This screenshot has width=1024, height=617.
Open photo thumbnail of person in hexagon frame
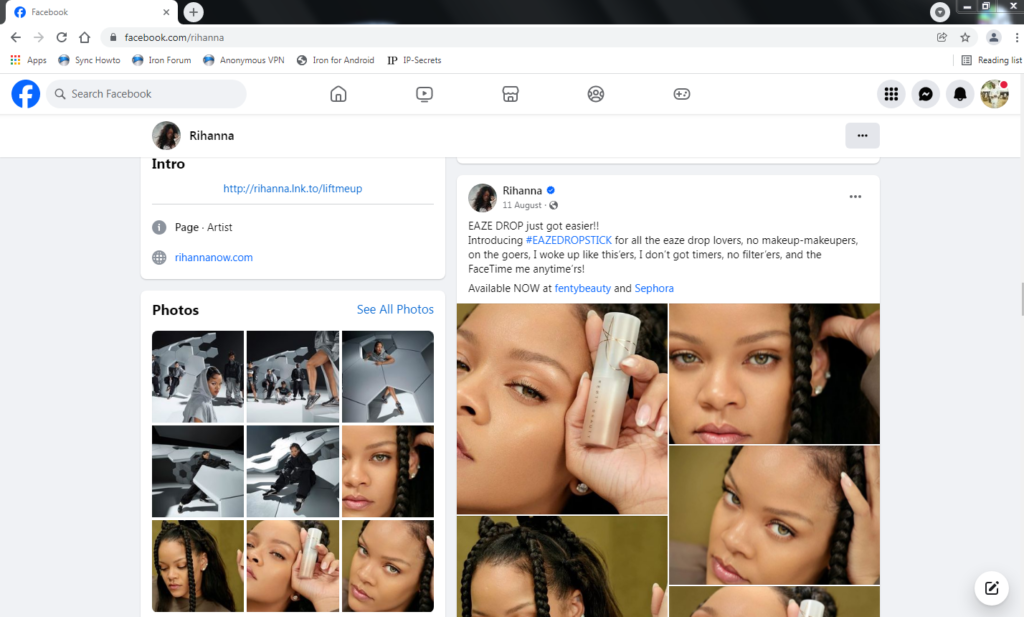[x=388, y=377]
